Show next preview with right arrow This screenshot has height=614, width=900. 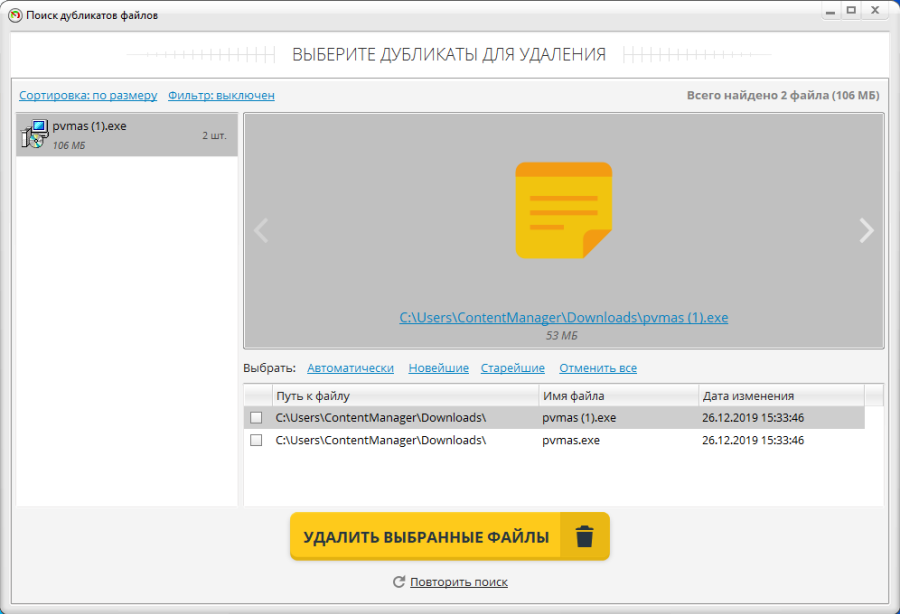[866, 231]
